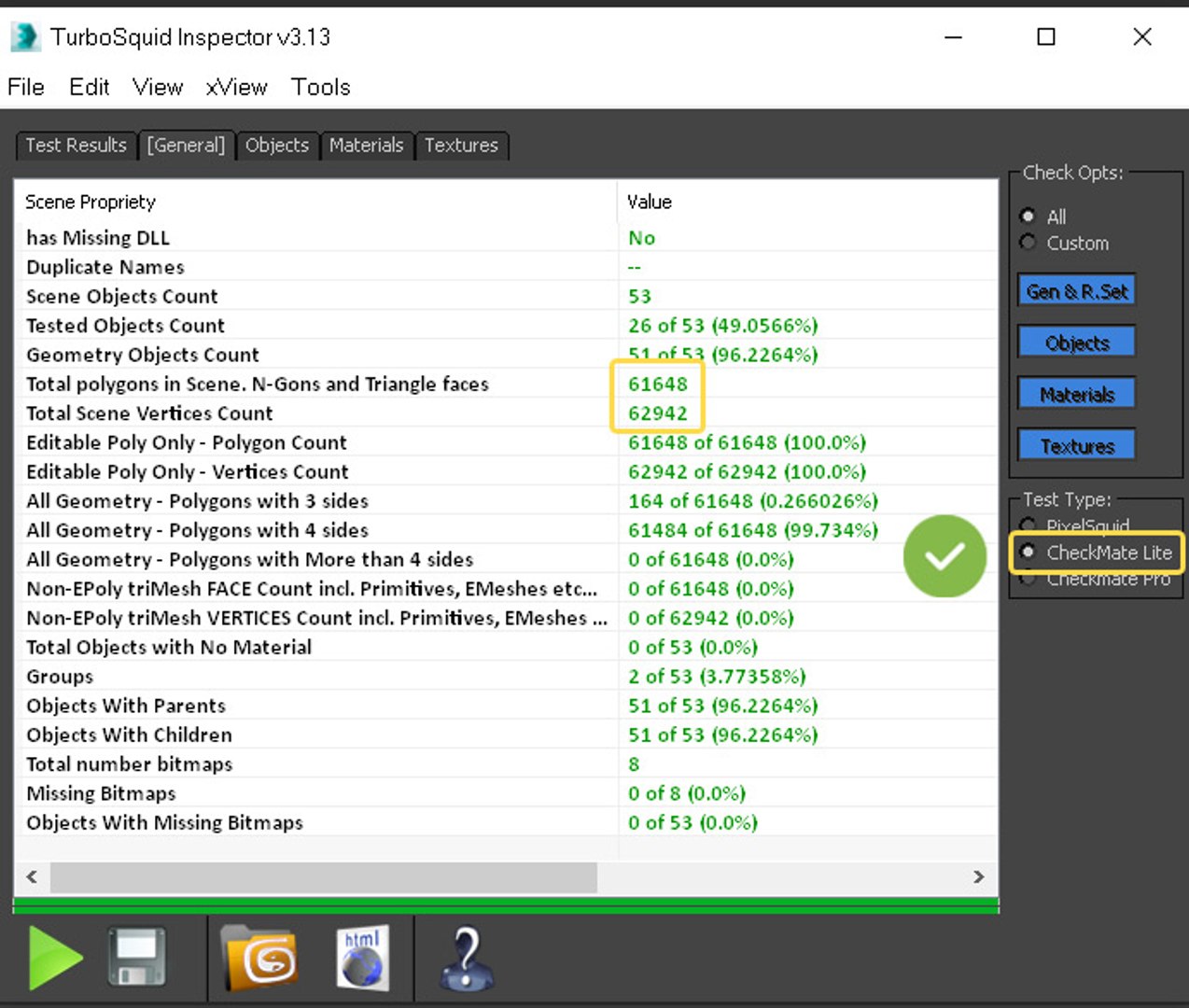Click the Value column header

pos(807,202)
